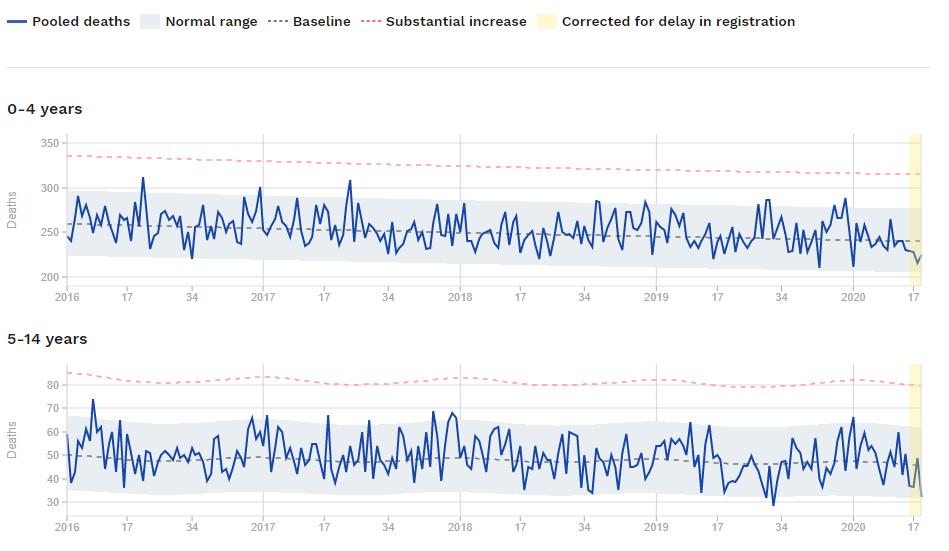Click 2016 on the 0-4 years x-axis

coord(67,297)
